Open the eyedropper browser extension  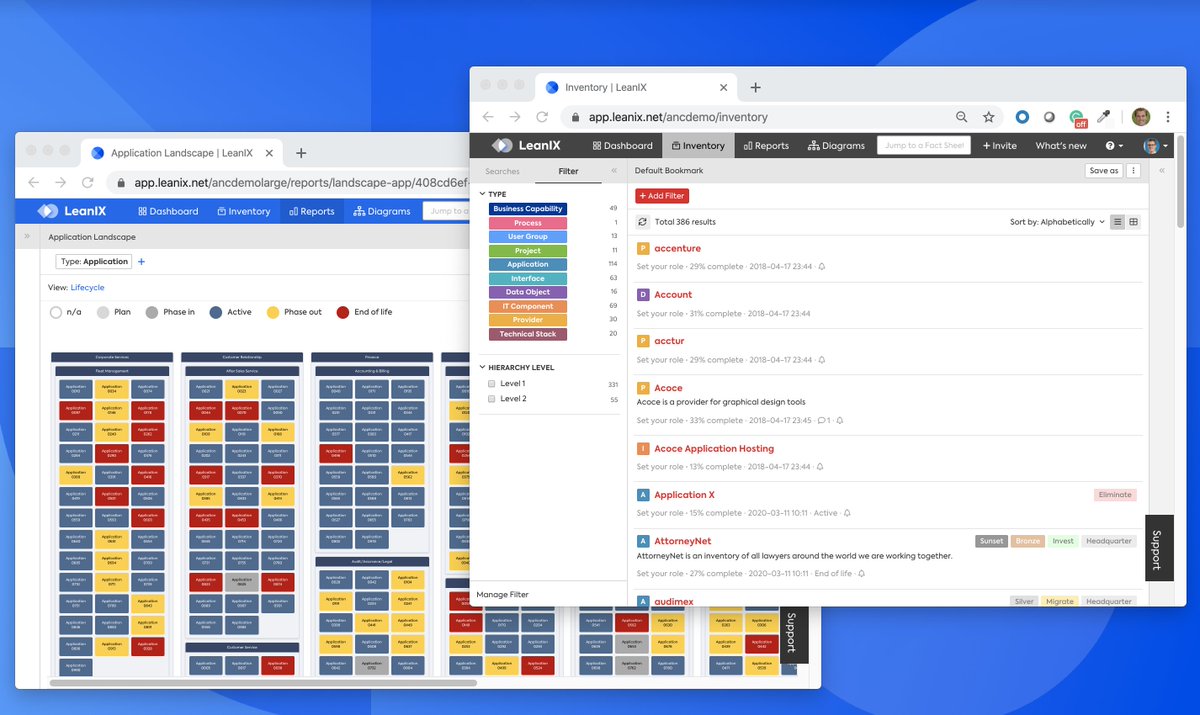[x=1105, y=117]
